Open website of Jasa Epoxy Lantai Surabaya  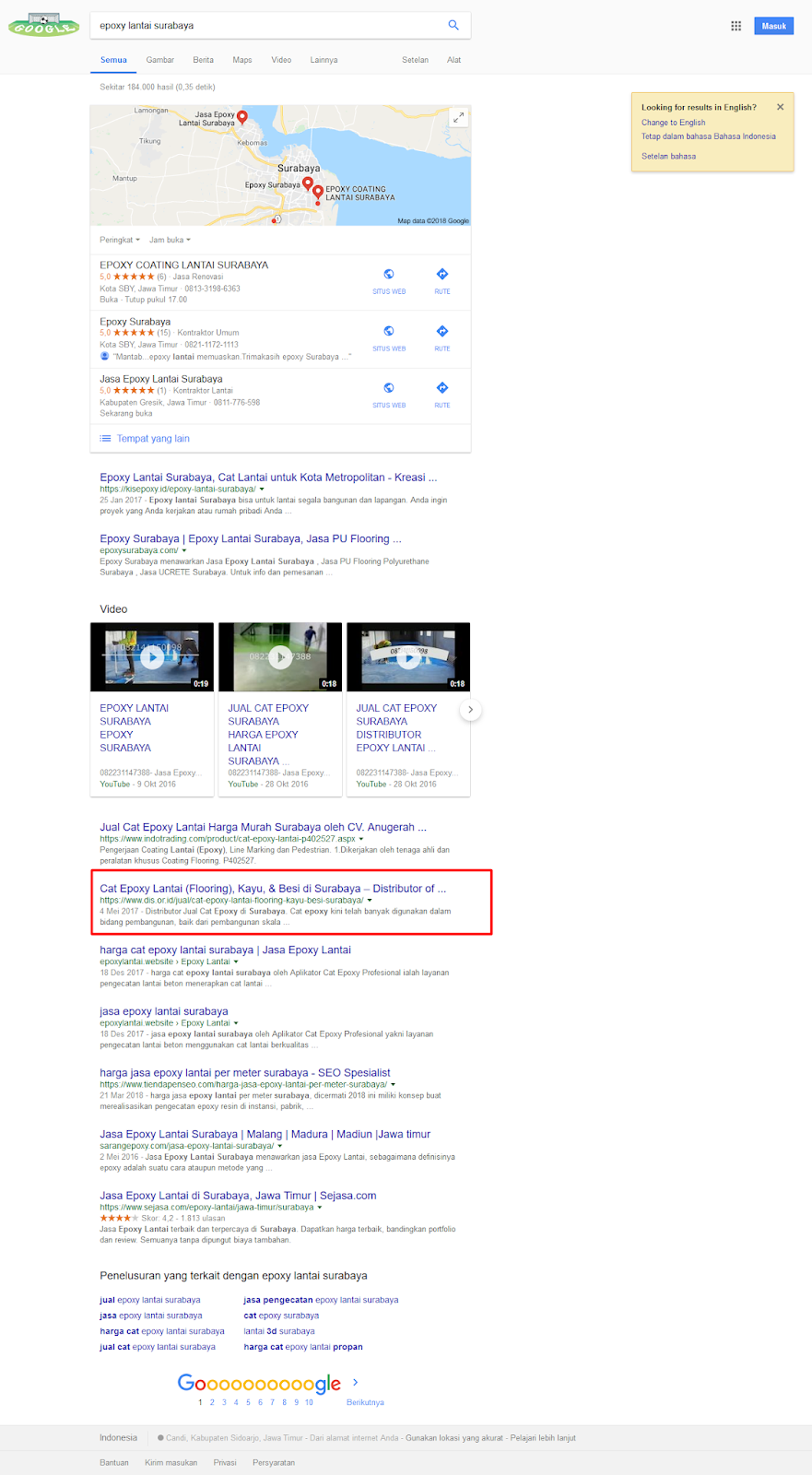(389, 394)
